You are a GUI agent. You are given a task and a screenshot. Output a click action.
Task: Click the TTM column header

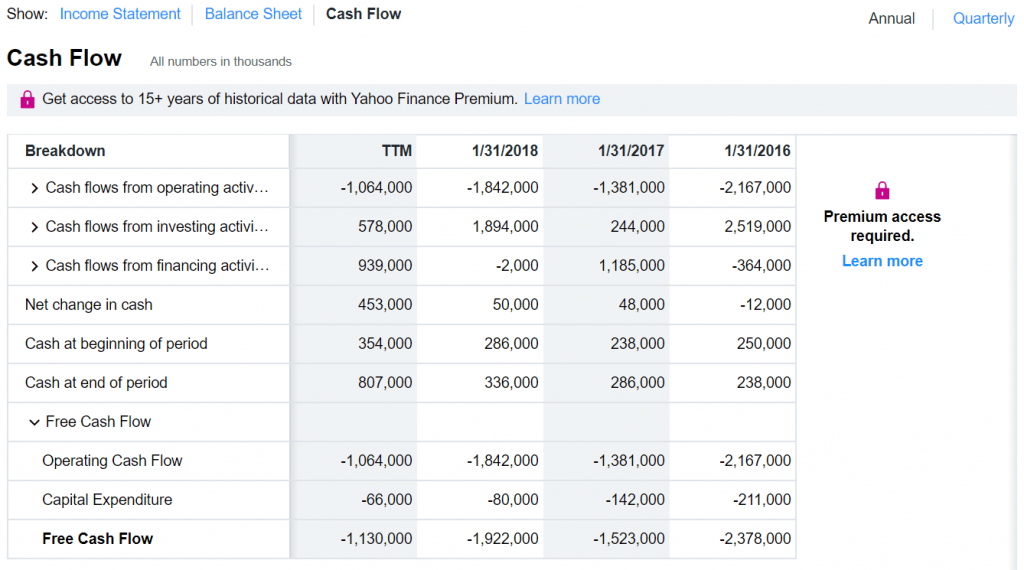[x=396, y=151]
